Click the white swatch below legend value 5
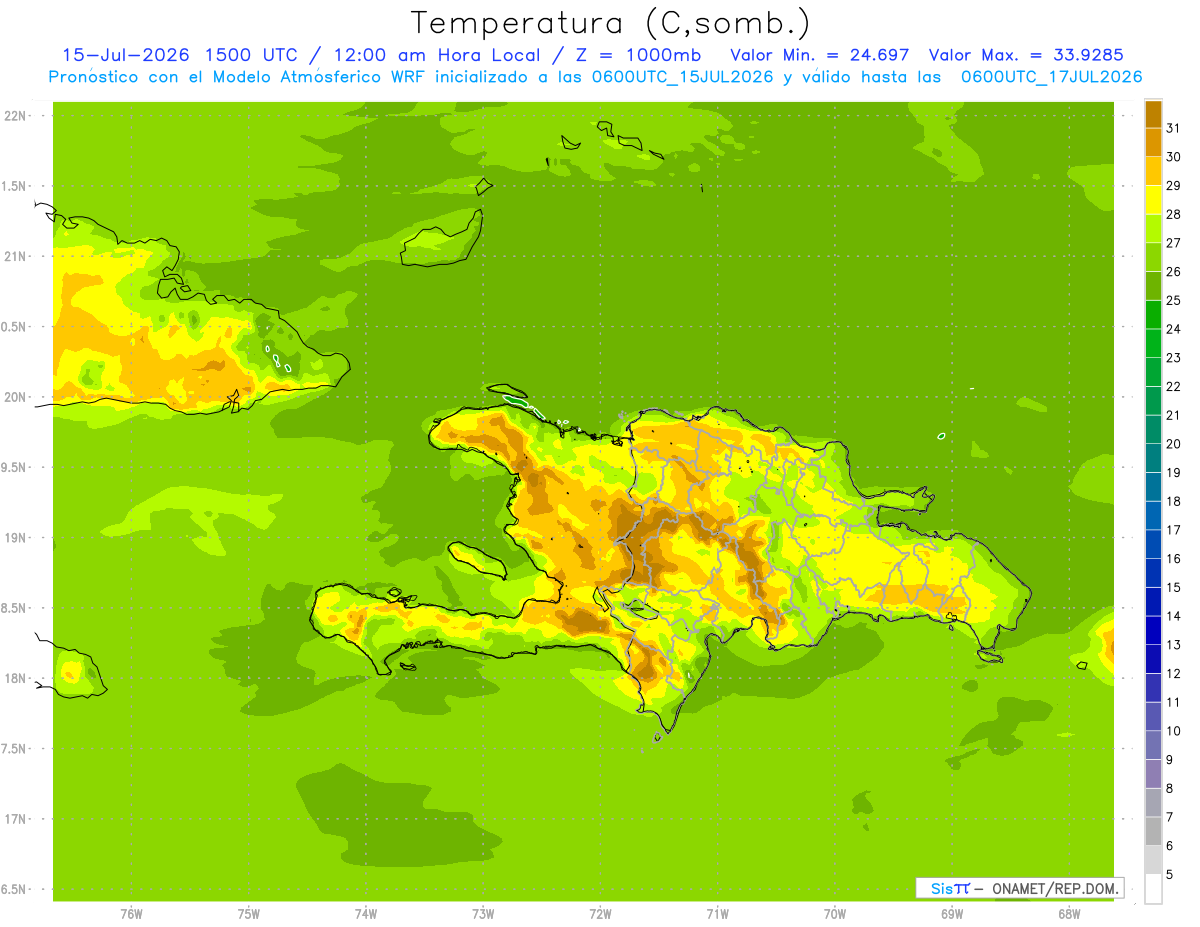 tap(1153, 889)
